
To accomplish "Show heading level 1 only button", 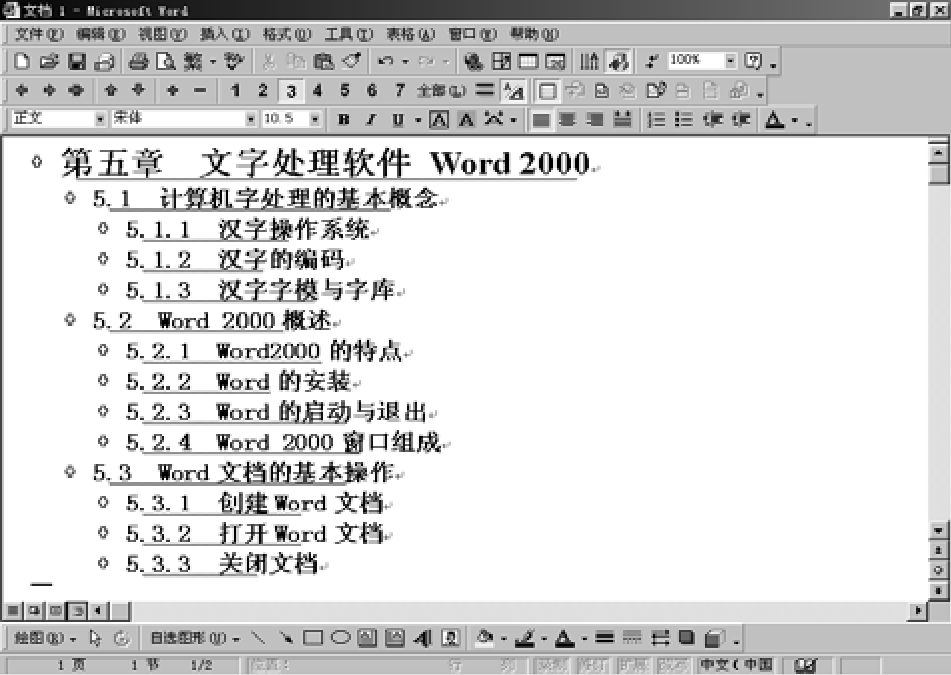I will [235, 90].
